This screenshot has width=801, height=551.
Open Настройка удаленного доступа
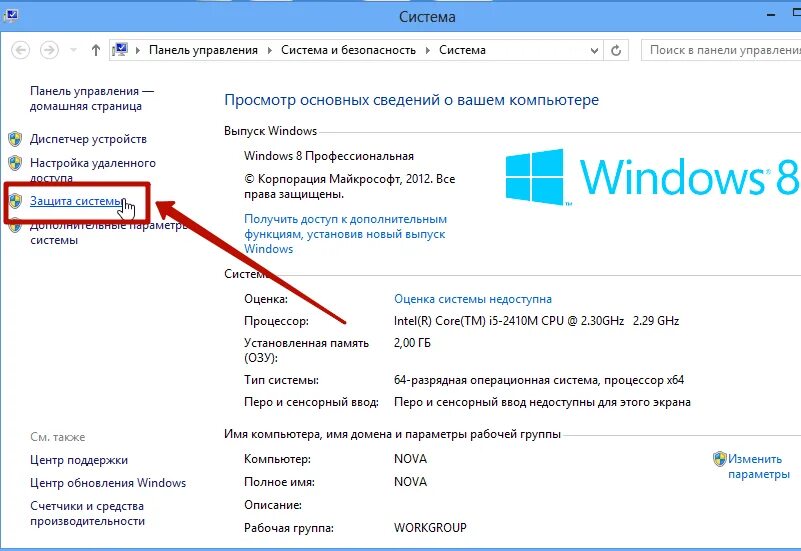[x=93, y=170]
